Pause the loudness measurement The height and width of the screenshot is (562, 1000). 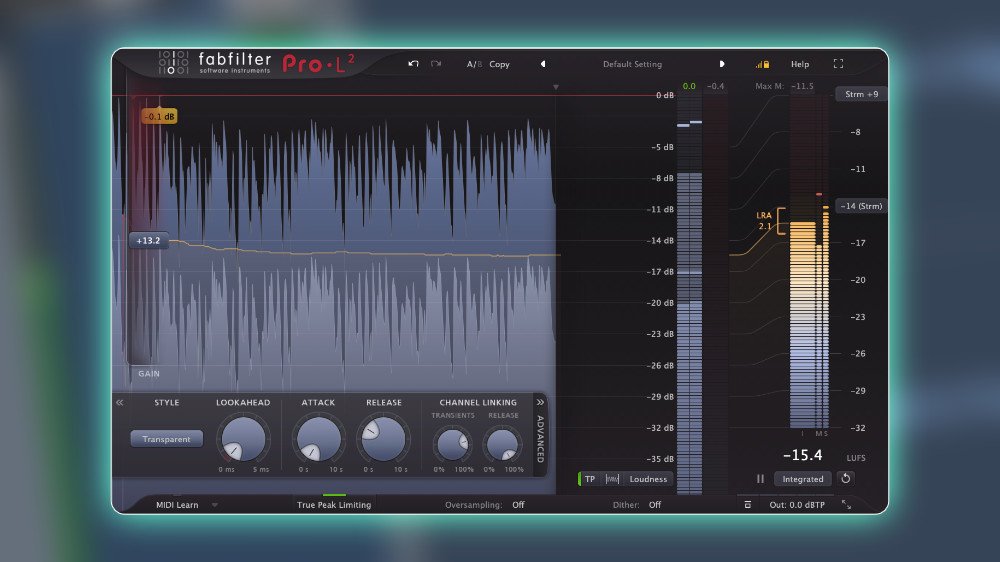pyautogui.click(x=760, y=478)
